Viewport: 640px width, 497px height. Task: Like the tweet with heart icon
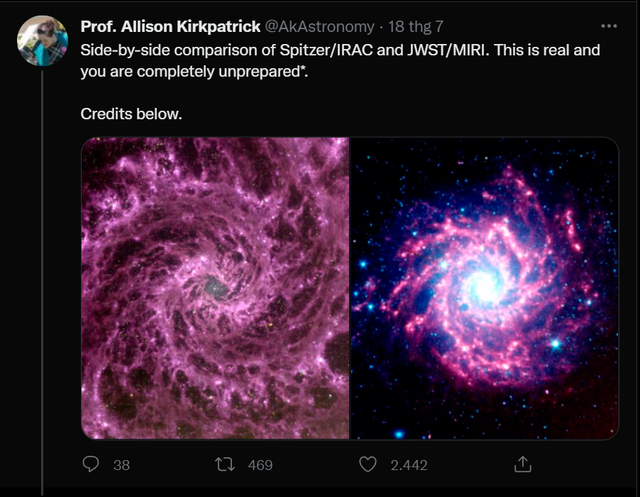click(368, 464)
